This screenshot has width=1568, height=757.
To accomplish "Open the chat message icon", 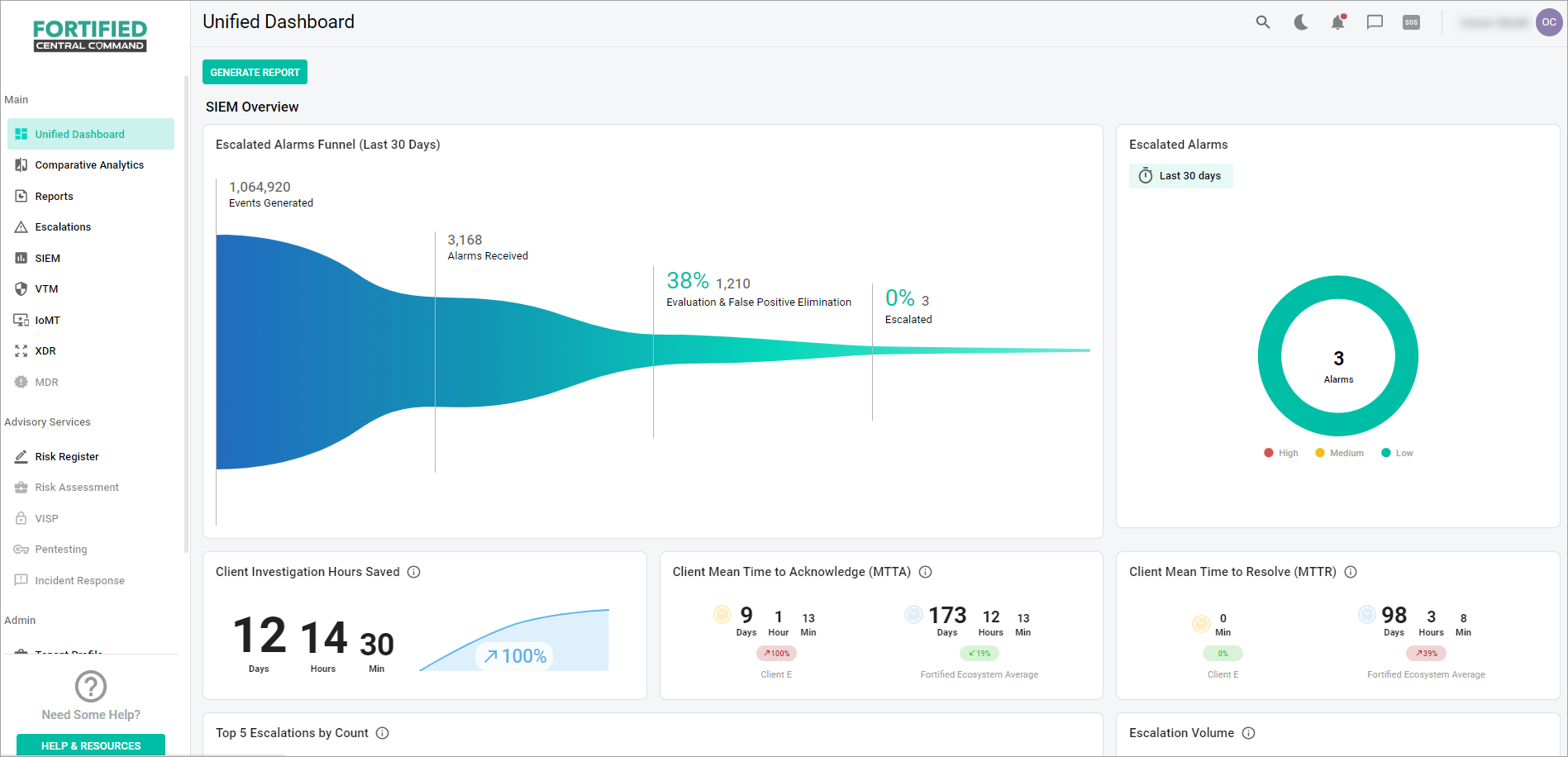I will pyautogui.click(x=1375, y=22).
